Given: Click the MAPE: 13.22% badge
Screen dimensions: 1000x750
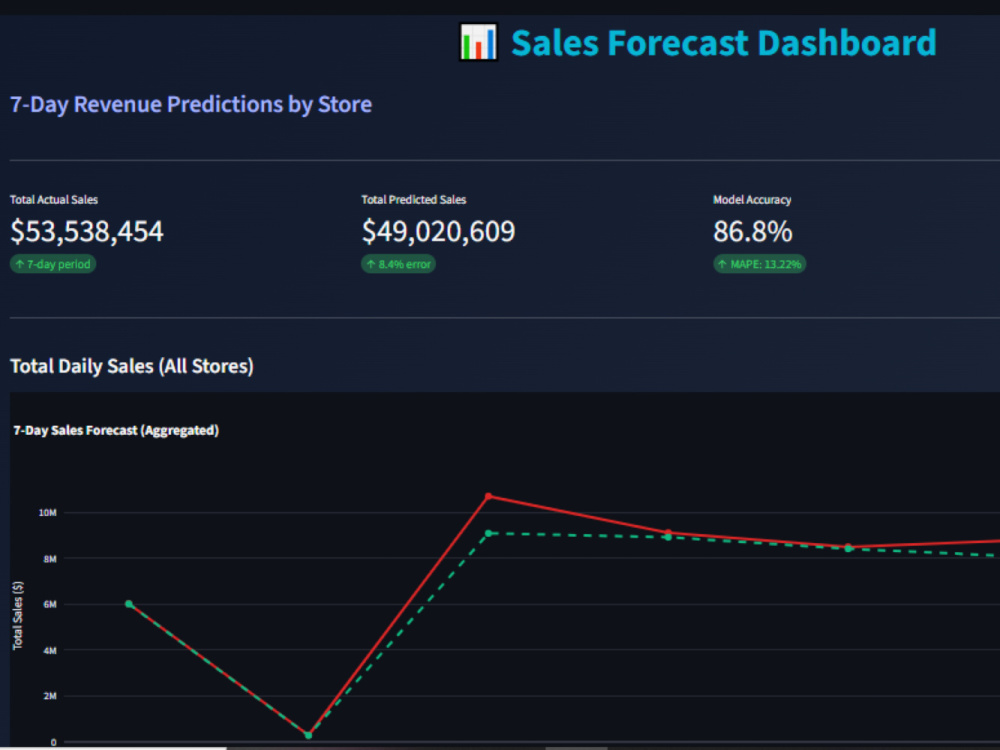Looking at the screenshot, I should pyautogui.click(x=760, y=264).
